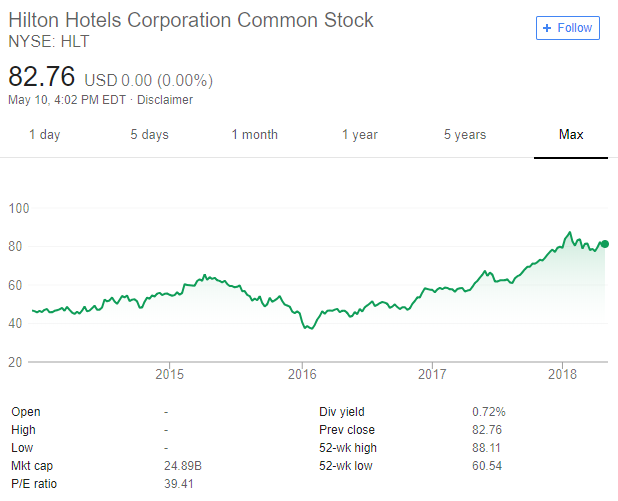Choose the Max range tab
This screenshot has height=501, width=618.
tap(571, 135)
